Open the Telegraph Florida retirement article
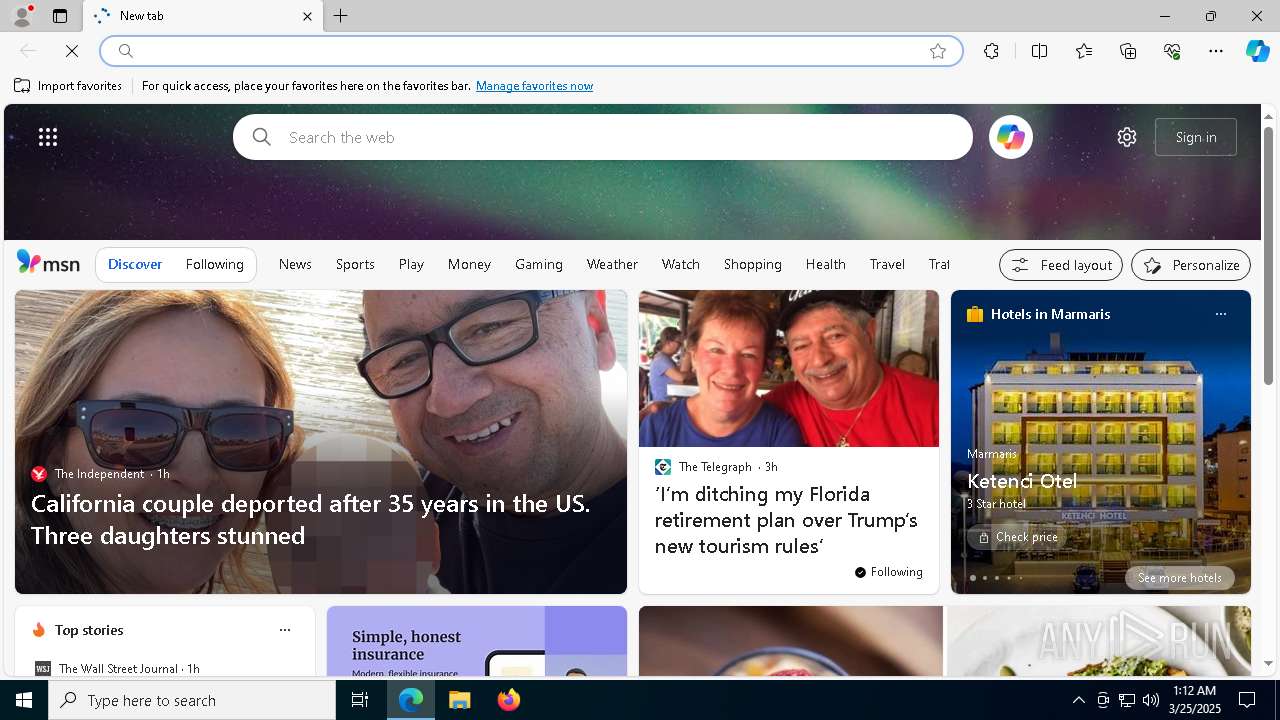 point(786,520)
